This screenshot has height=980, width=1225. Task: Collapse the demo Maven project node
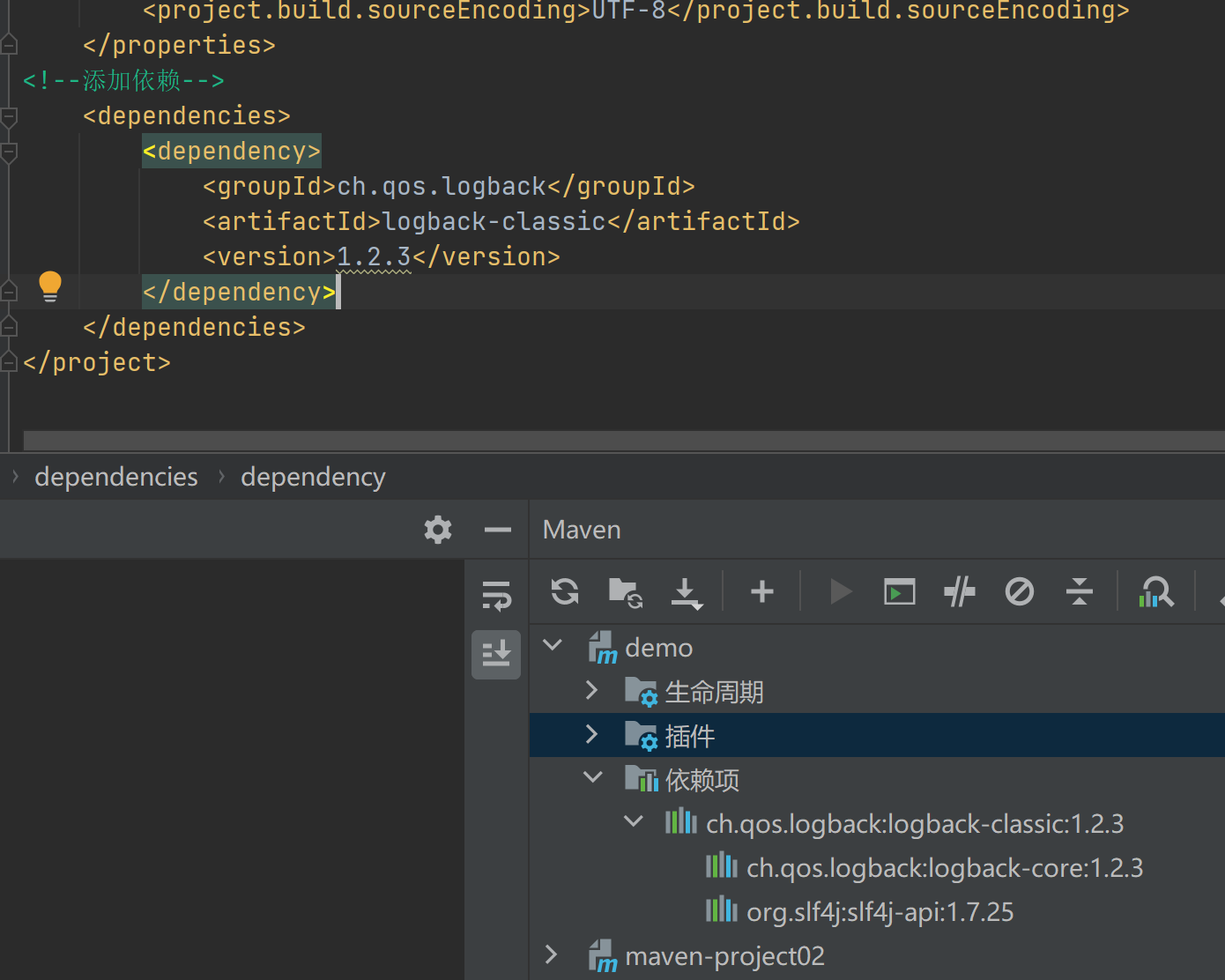pyautogui.click(x=553, y=645)
